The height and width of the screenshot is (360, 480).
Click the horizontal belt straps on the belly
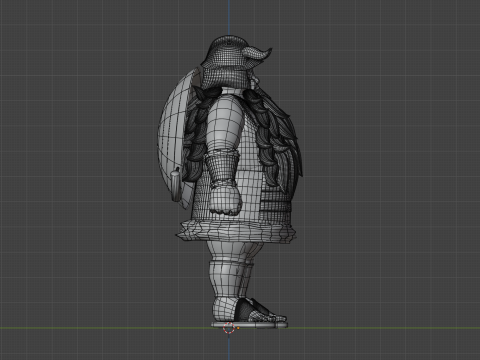276,203
